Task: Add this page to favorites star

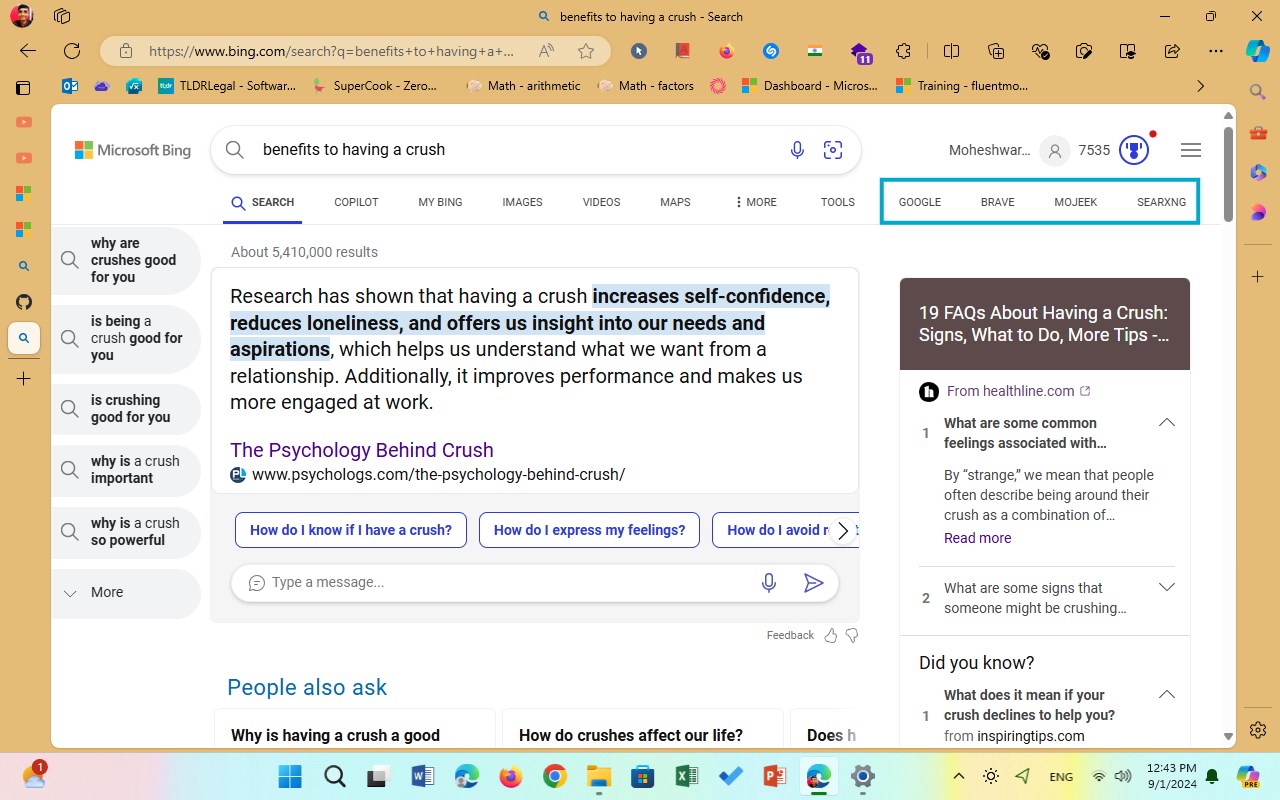Action: point(586,51)
